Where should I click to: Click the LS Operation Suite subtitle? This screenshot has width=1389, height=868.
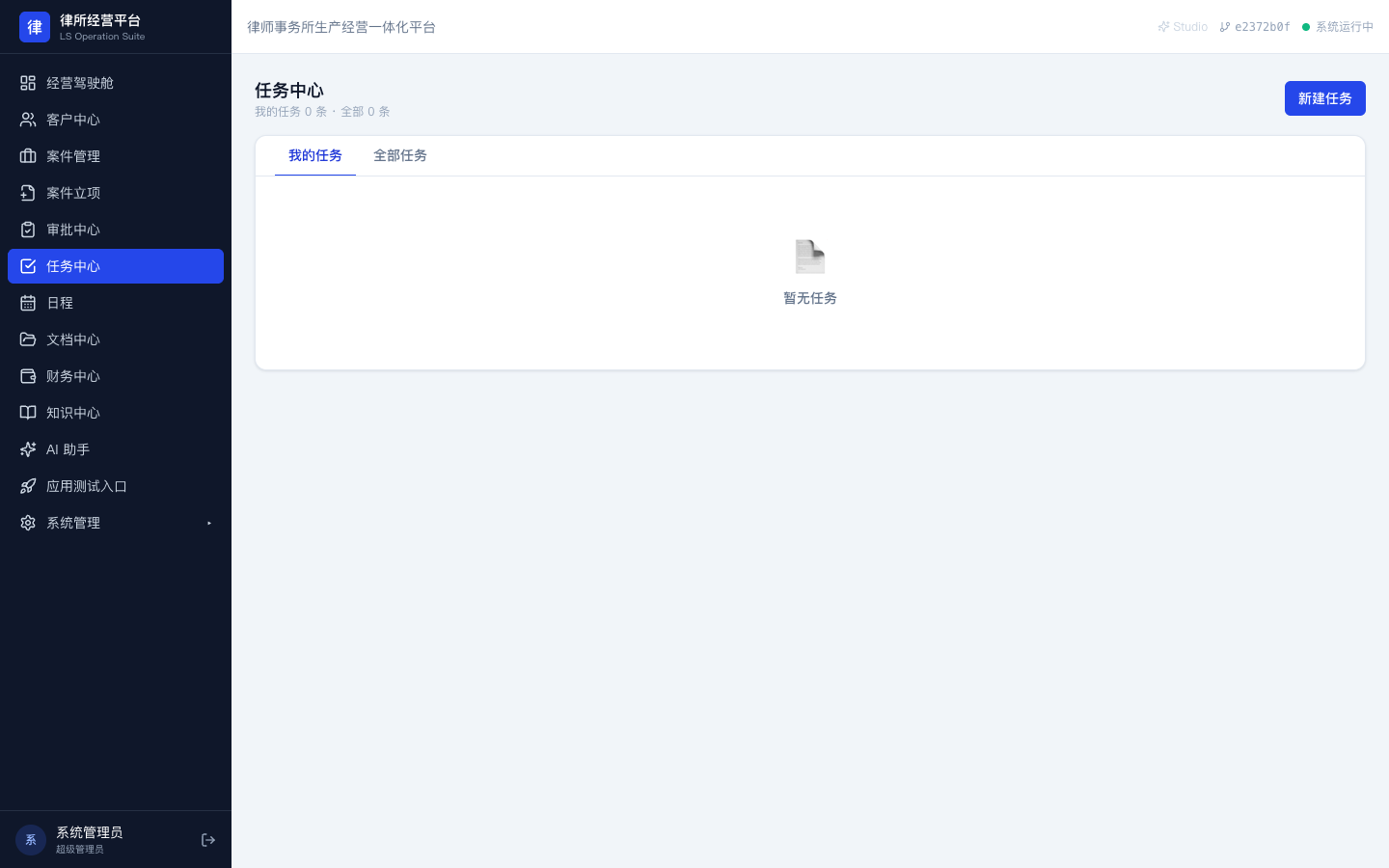click(102, 37)
